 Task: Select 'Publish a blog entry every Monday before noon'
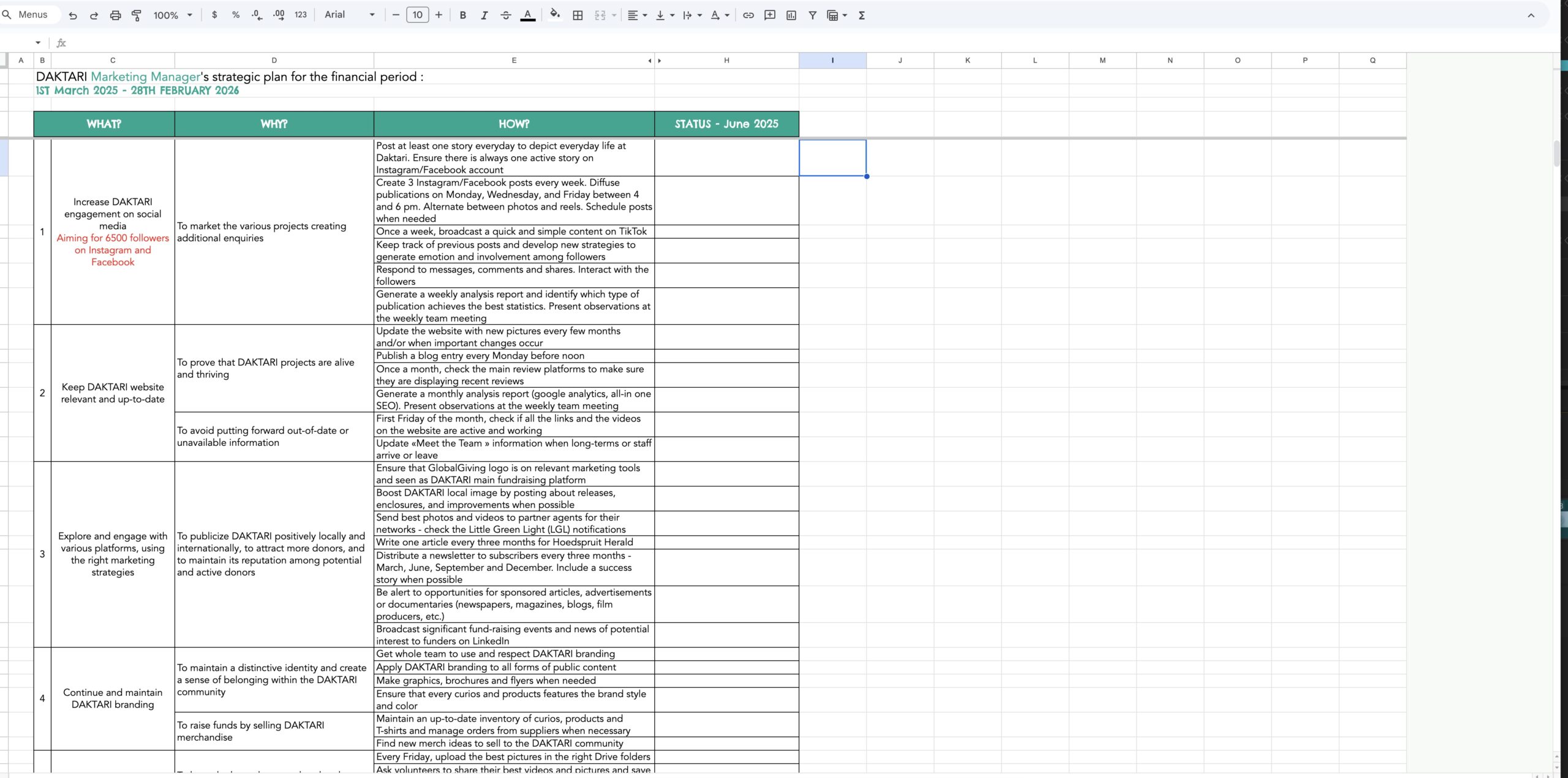point(514,356)
